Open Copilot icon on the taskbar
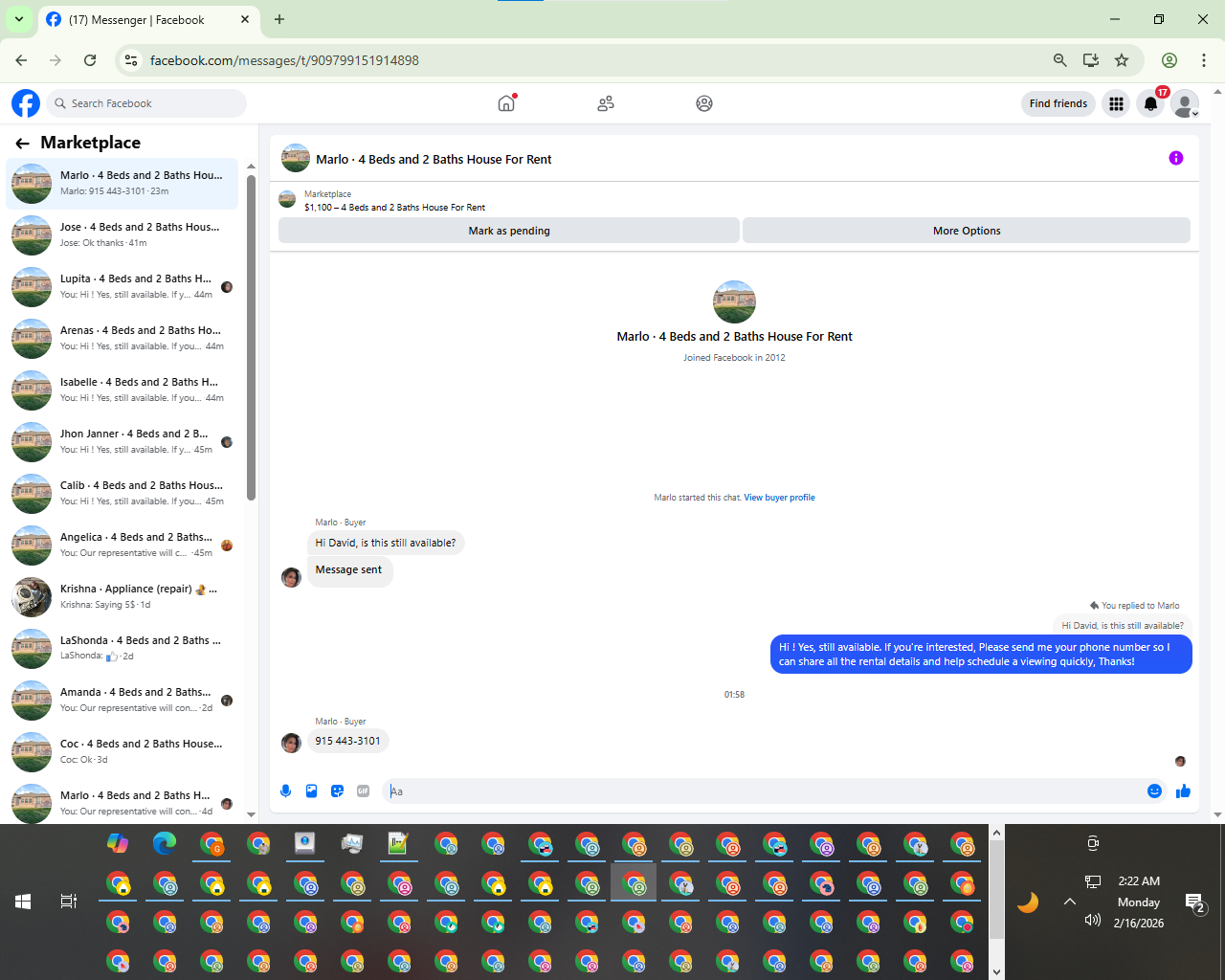This screenshot has height=980, width=1225. point(118,843)
